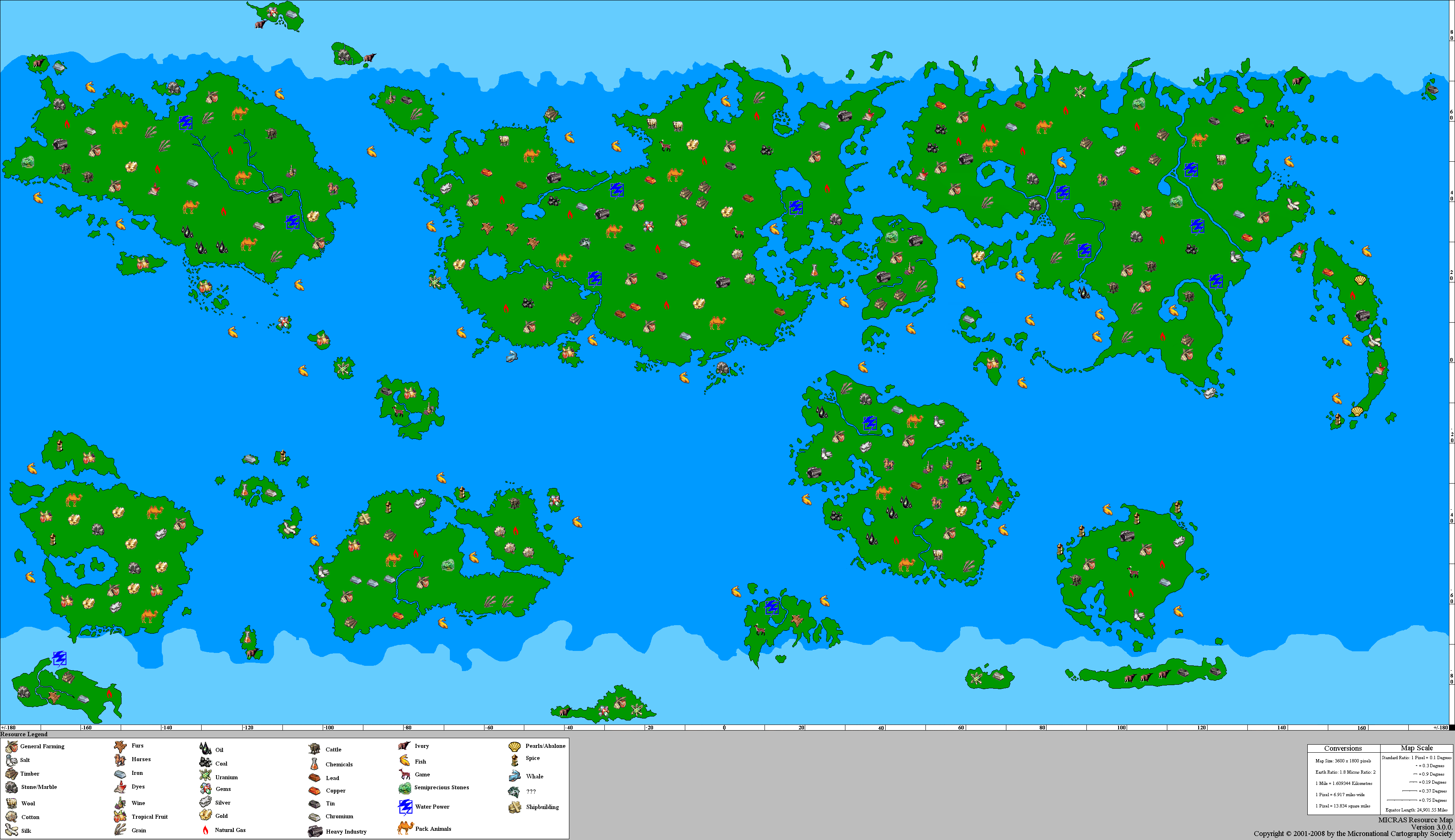The width and height of the screenshot is (1455, 840).
Task: Click the Natural Gas flame legend icon
Action: tap(205, 830)
